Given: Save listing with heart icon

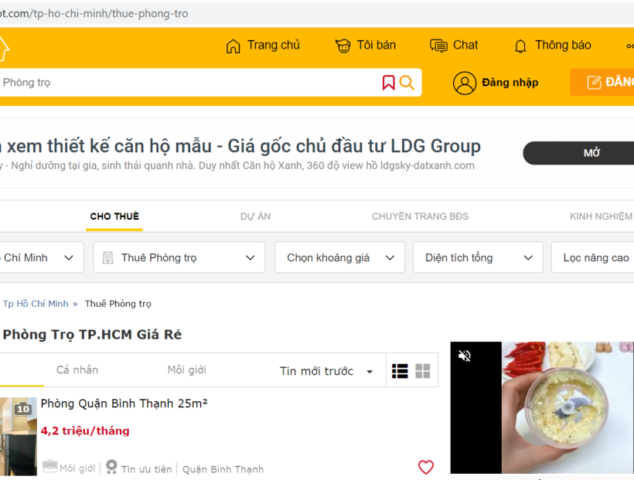Looking at the screenshot, I should click(426, 467).
